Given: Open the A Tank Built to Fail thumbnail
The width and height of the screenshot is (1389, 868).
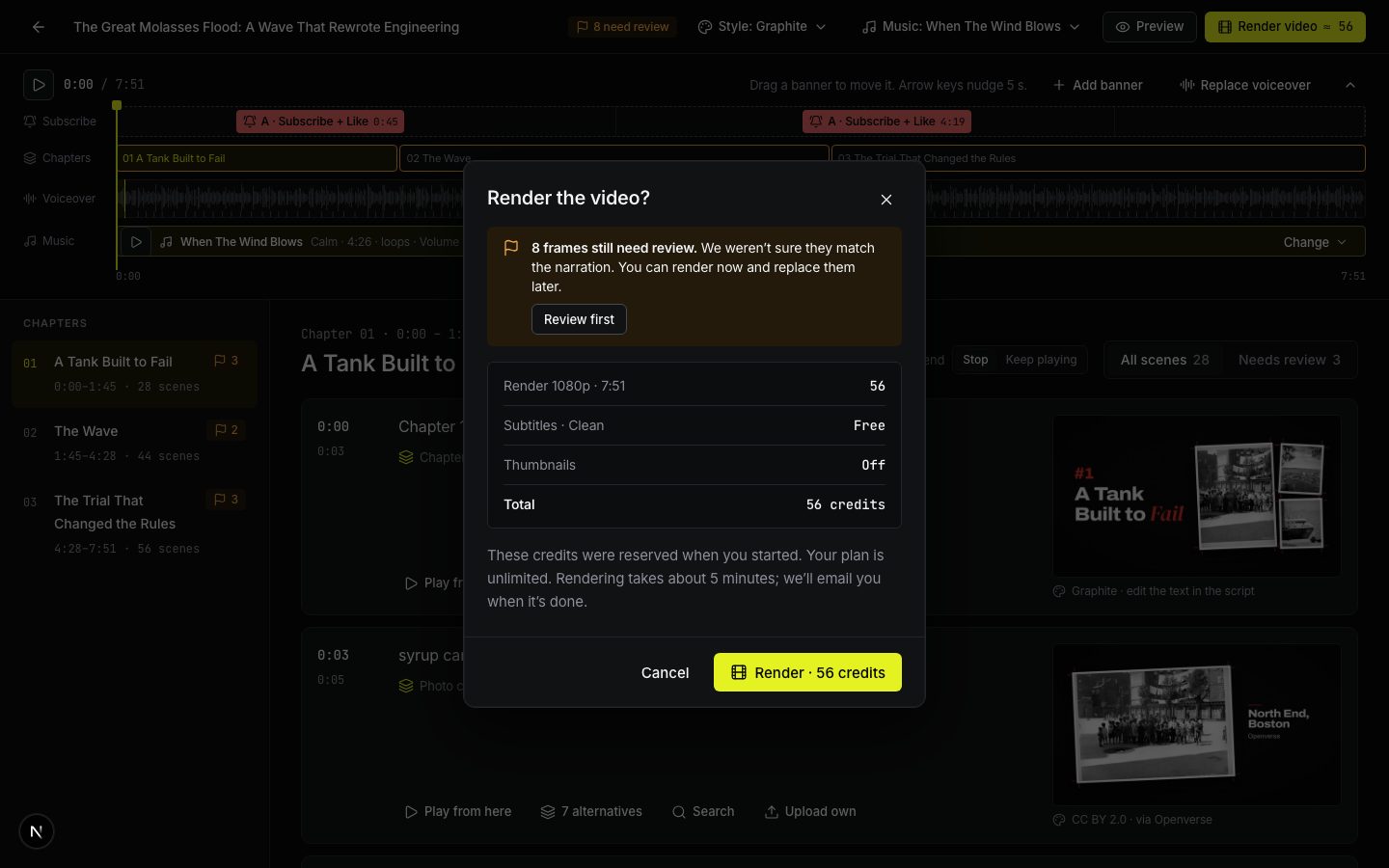Looking at the screenshot, I should (1196, 496).
